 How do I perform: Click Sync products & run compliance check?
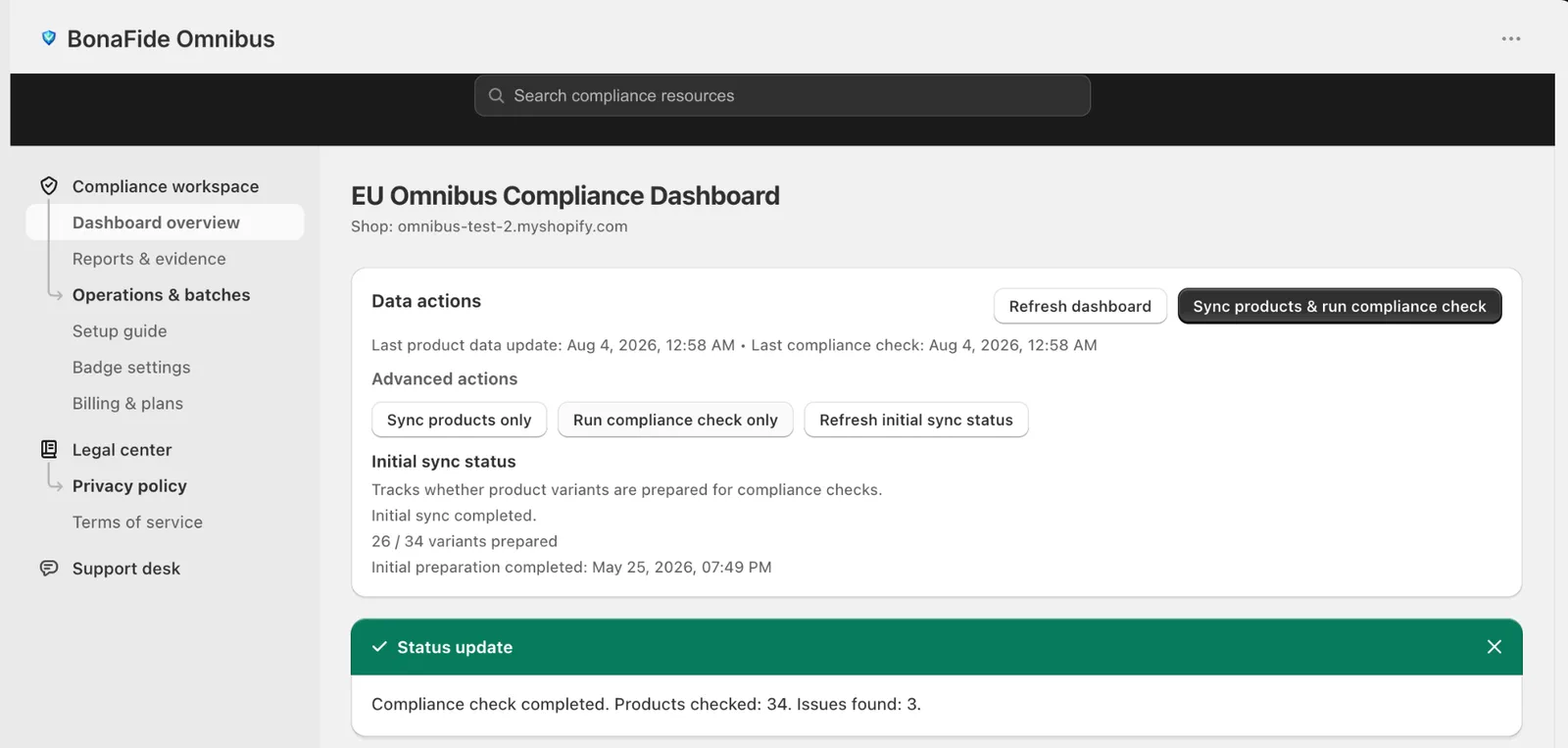(1340, 306)
